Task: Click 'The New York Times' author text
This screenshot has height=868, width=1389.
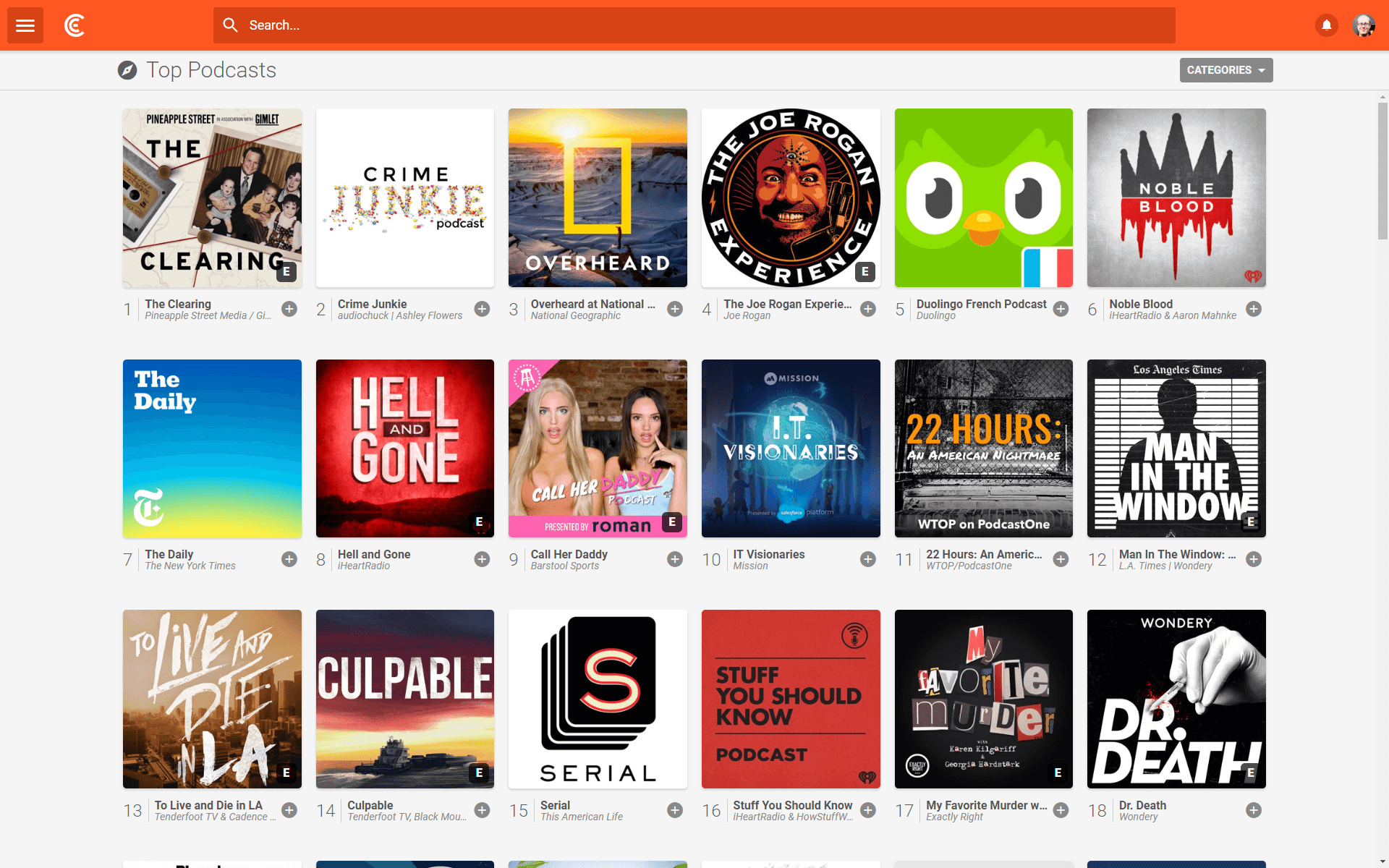Action: (190, 566)
